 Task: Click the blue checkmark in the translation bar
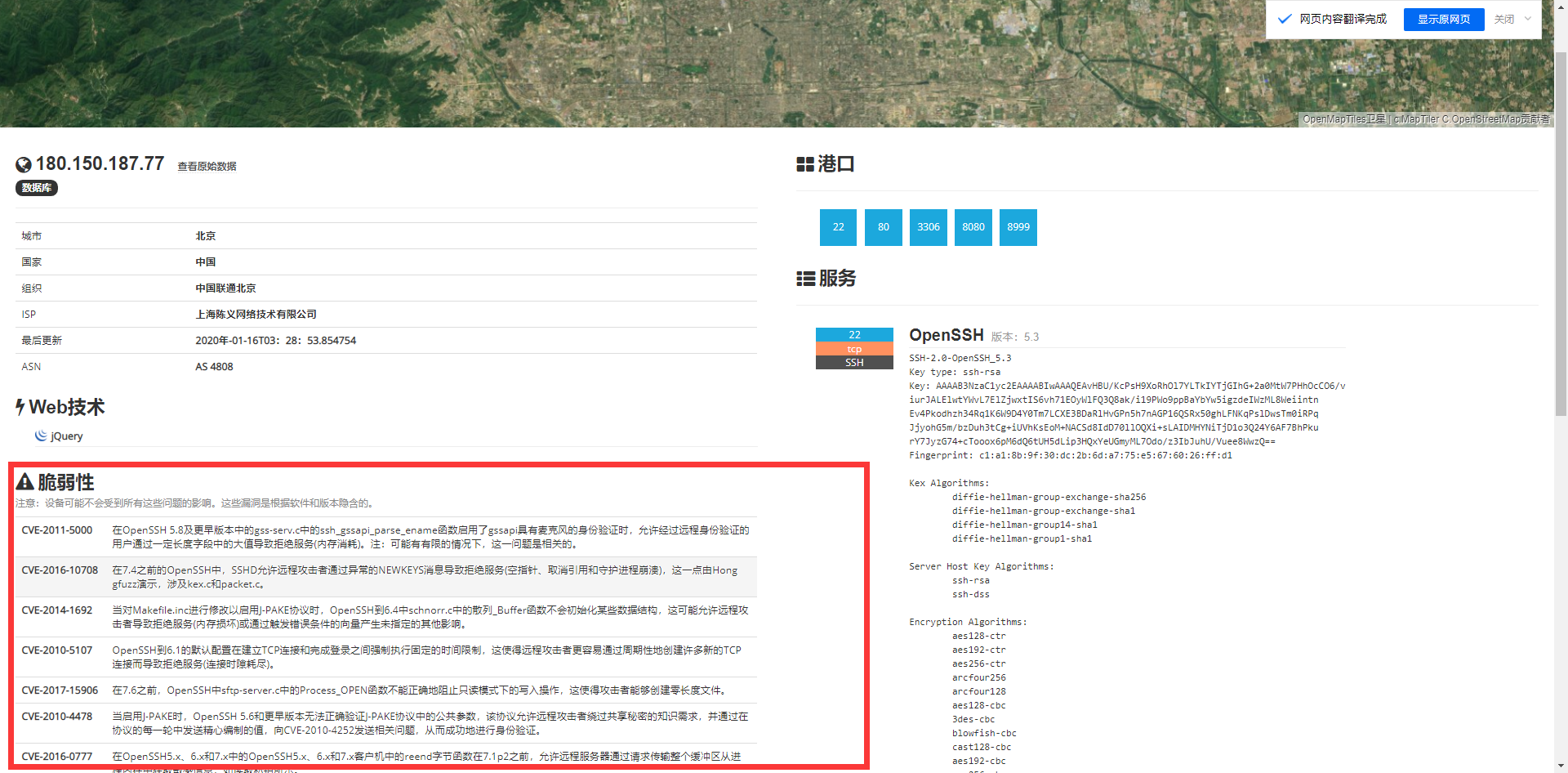pos(1285,18)
